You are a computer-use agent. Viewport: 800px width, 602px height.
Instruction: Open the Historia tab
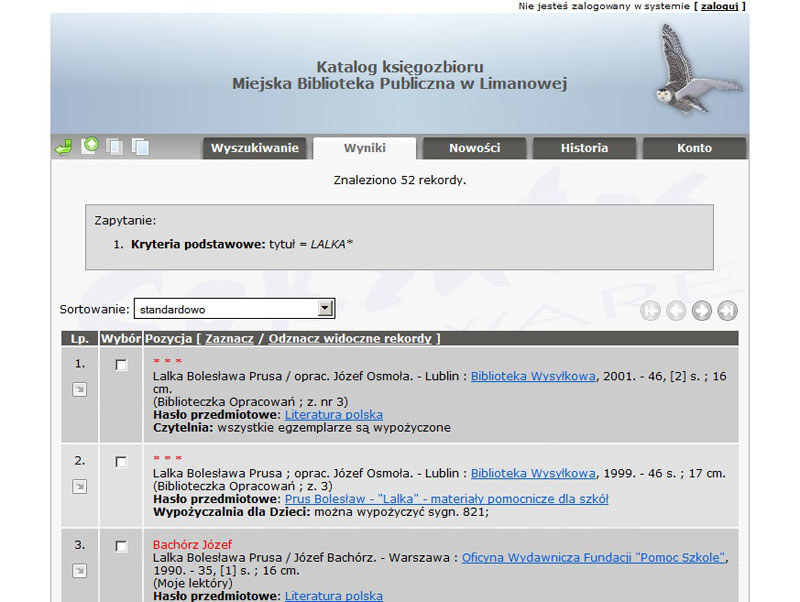coord(584,148)
